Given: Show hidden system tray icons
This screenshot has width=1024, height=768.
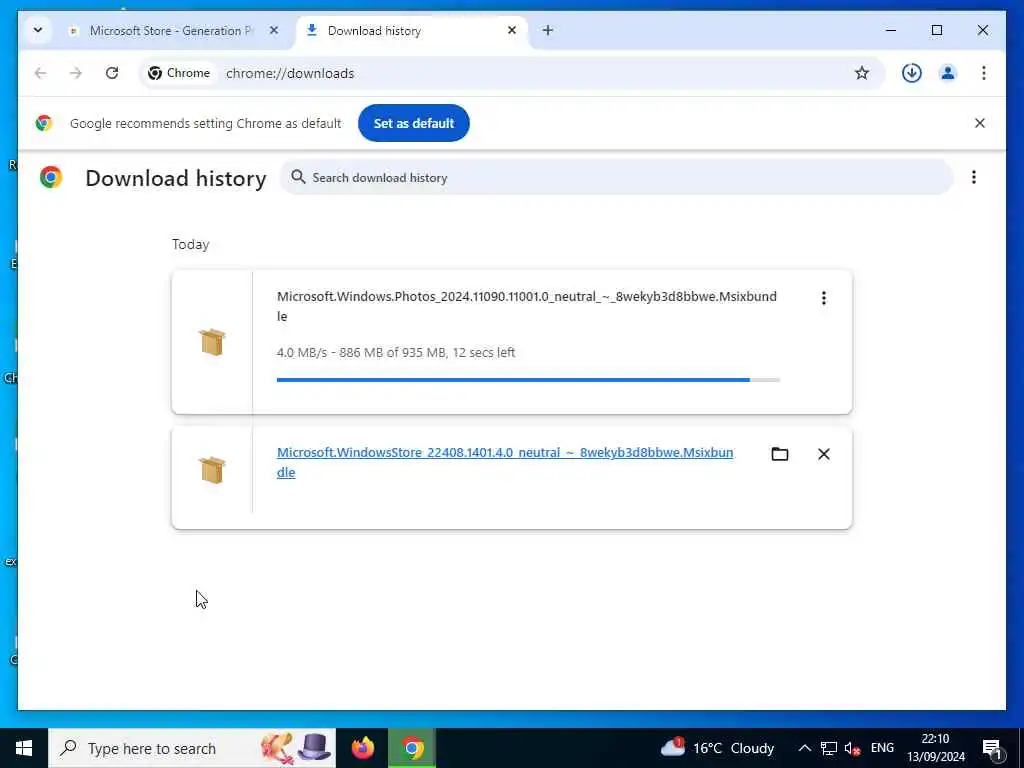Looking at the screenshot, I should 805,748.
